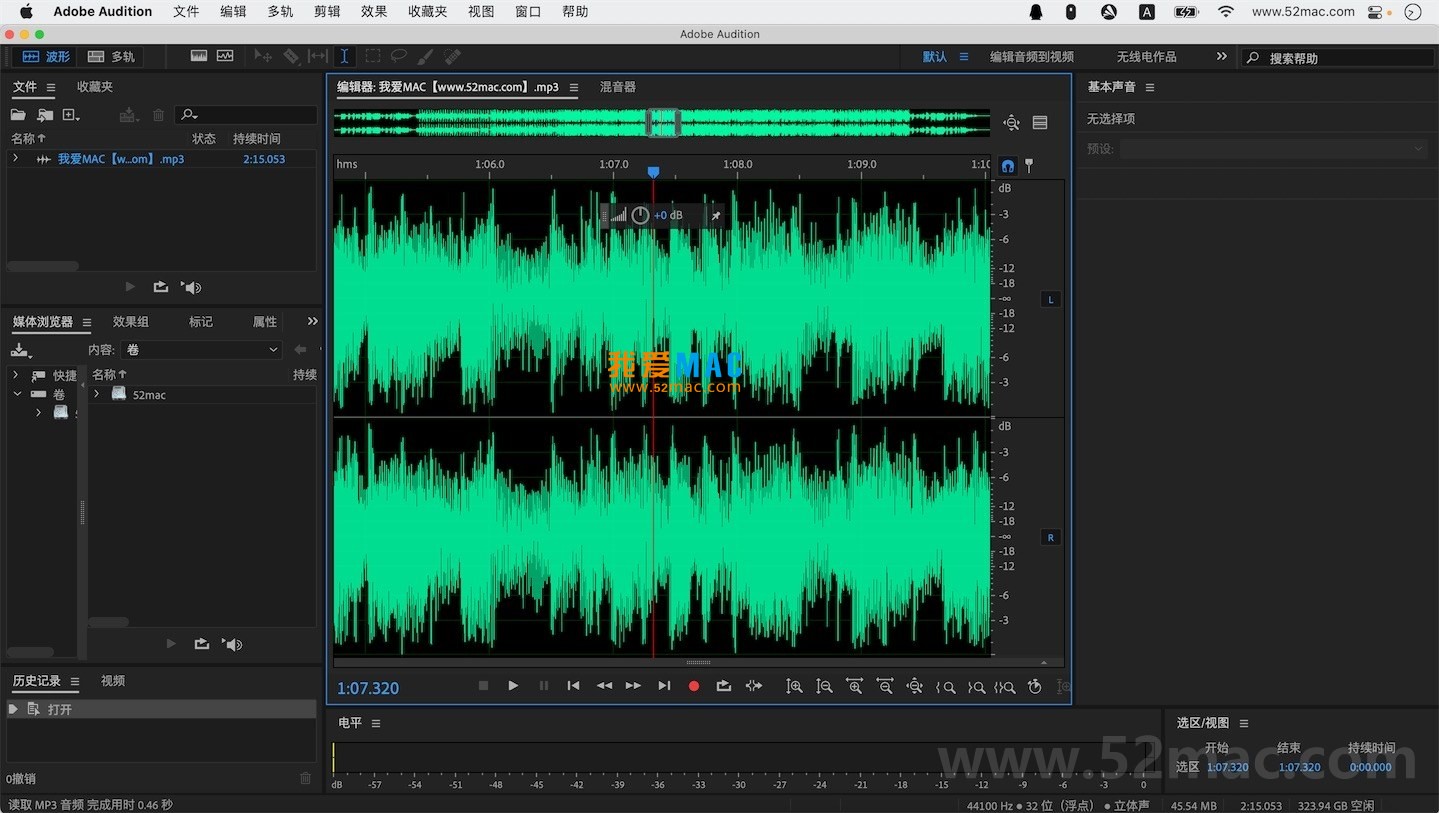Toggle snapping magnet icon above waveform
The height and width of the screenshot is (813, 1439).
coord(1008,166)
